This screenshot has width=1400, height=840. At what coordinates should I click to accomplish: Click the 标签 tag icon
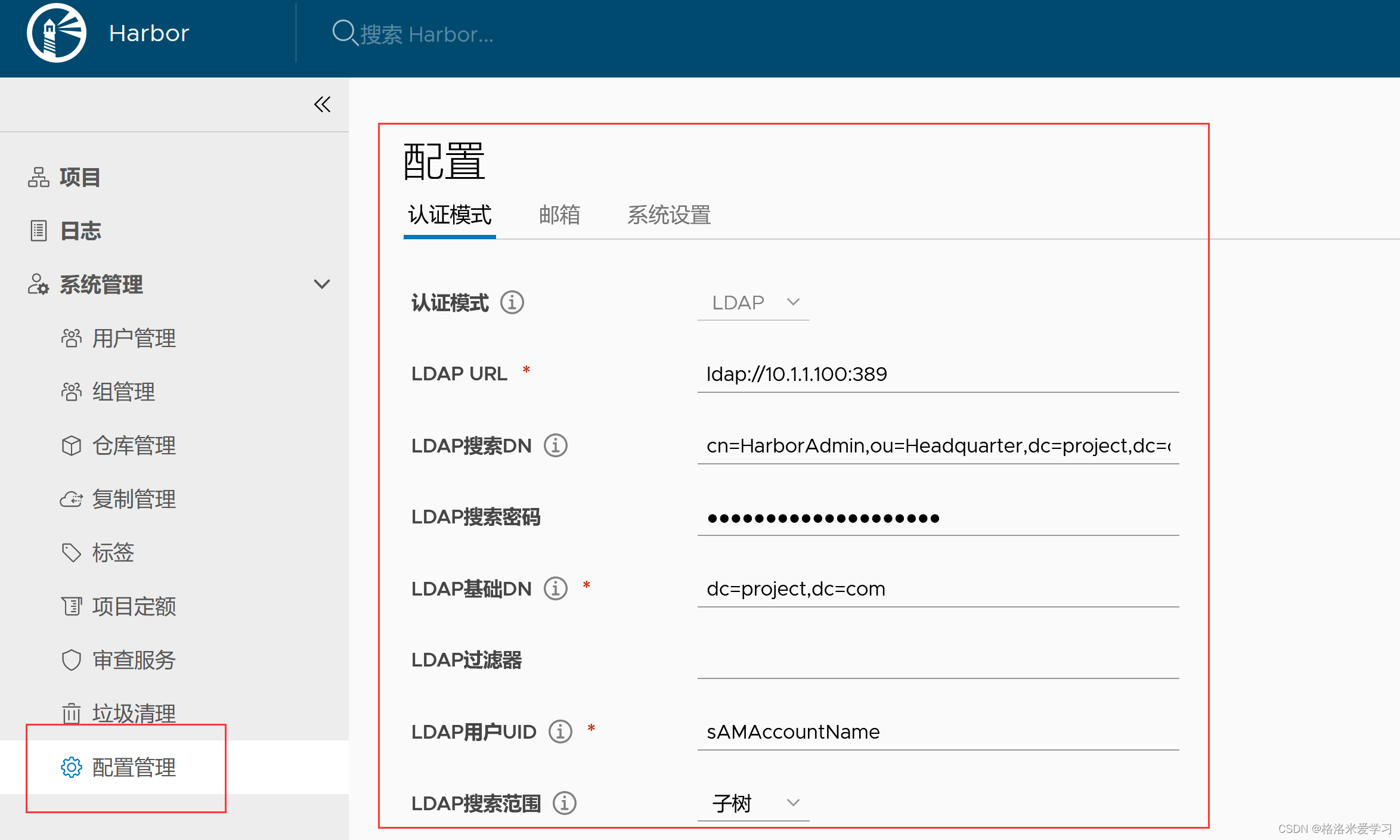tap(72, 553)
